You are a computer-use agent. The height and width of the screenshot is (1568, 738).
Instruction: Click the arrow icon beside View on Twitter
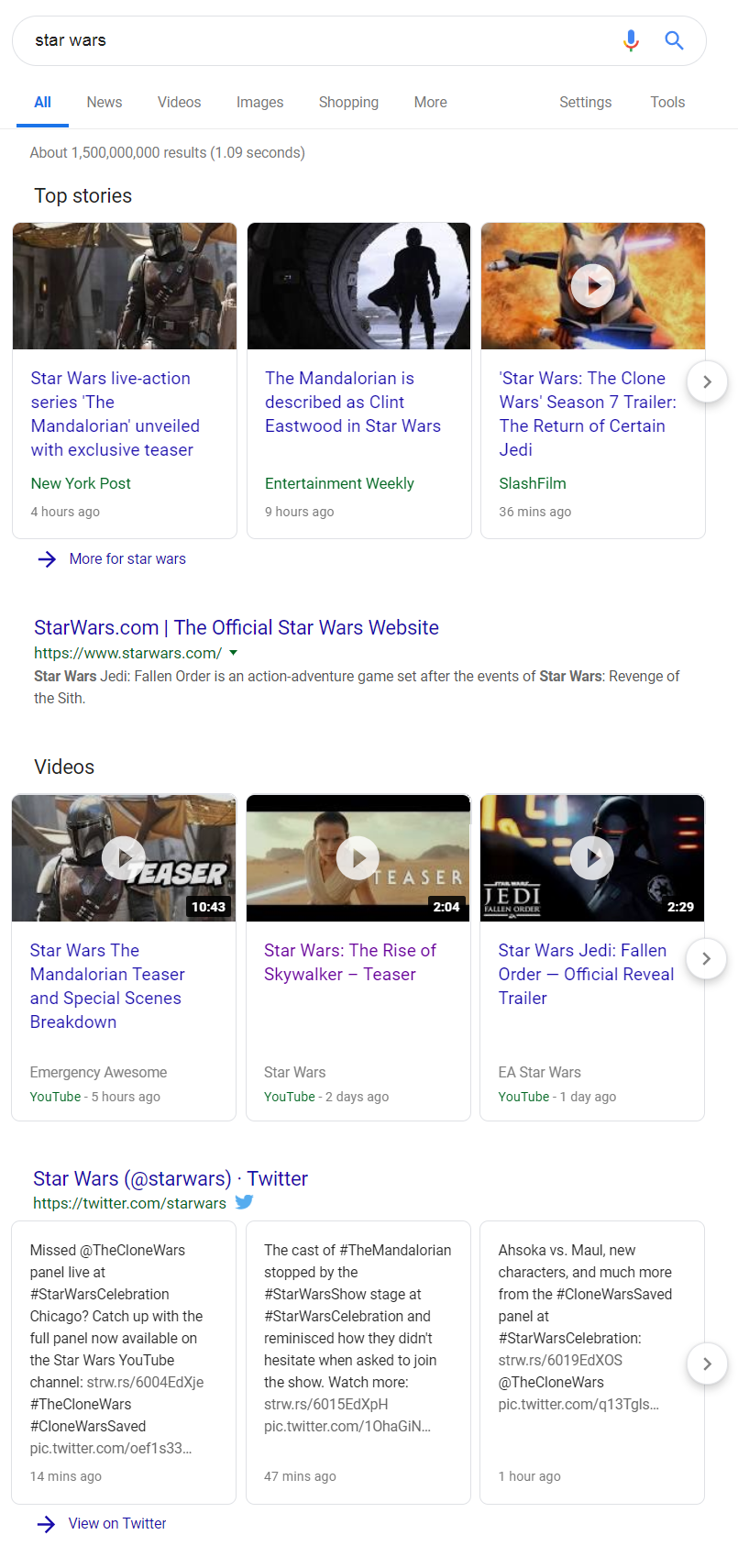[46, 1524]
